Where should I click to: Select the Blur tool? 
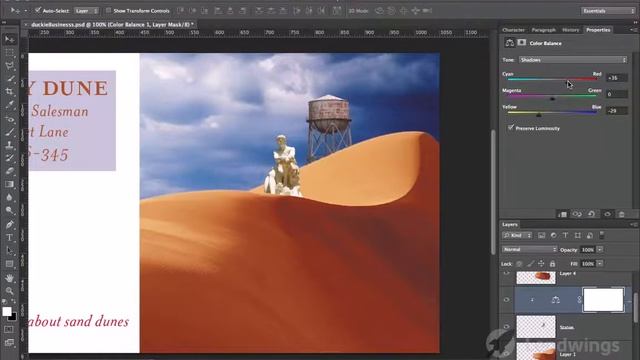pyautogui.click(x=9, y=198)
